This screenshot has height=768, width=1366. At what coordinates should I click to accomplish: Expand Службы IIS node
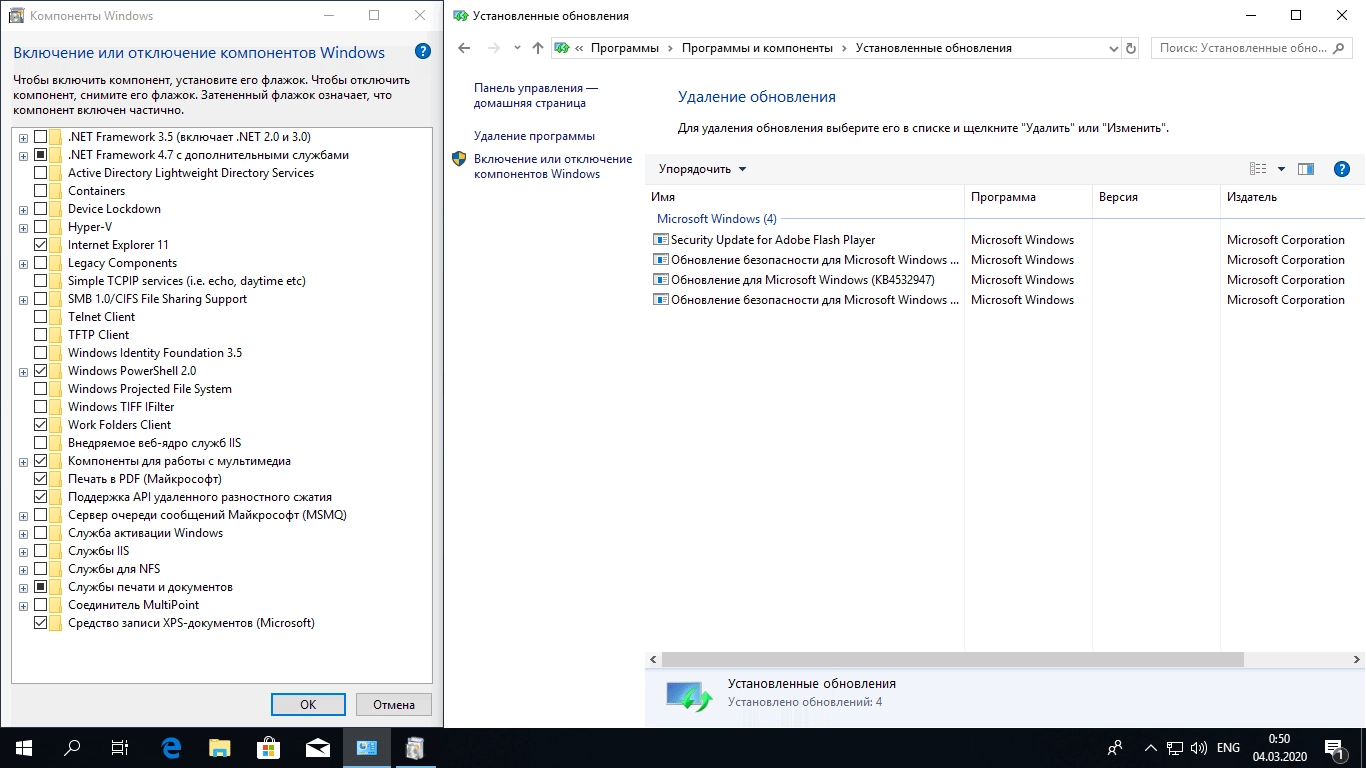pos(23,551)
